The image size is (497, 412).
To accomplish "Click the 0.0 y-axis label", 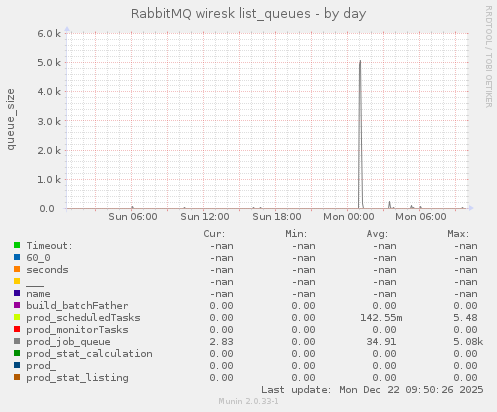I will [47, 209].
